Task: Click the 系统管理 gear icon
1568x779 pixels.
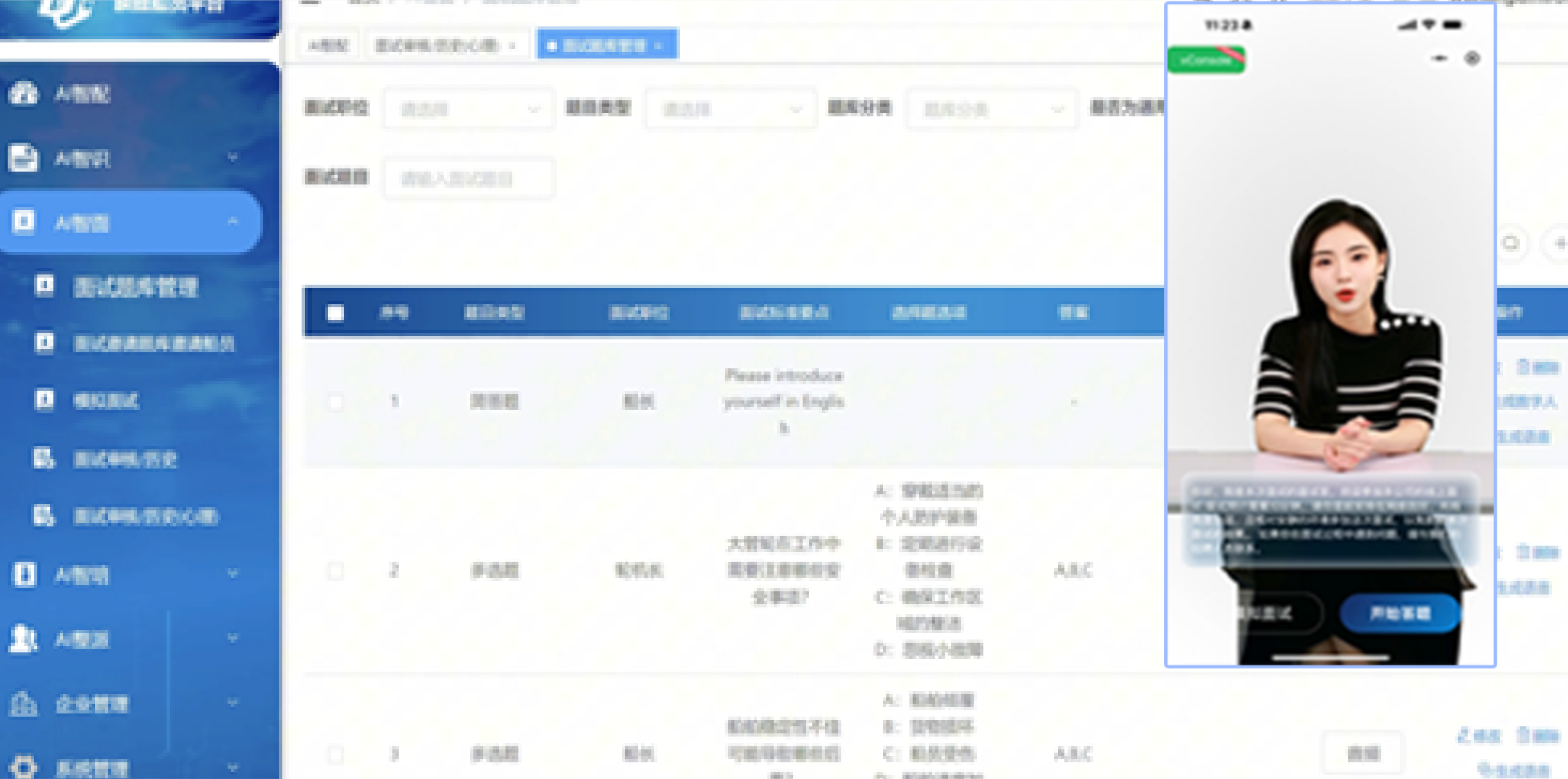Action: pyautogui.click(x=24, y=766)
